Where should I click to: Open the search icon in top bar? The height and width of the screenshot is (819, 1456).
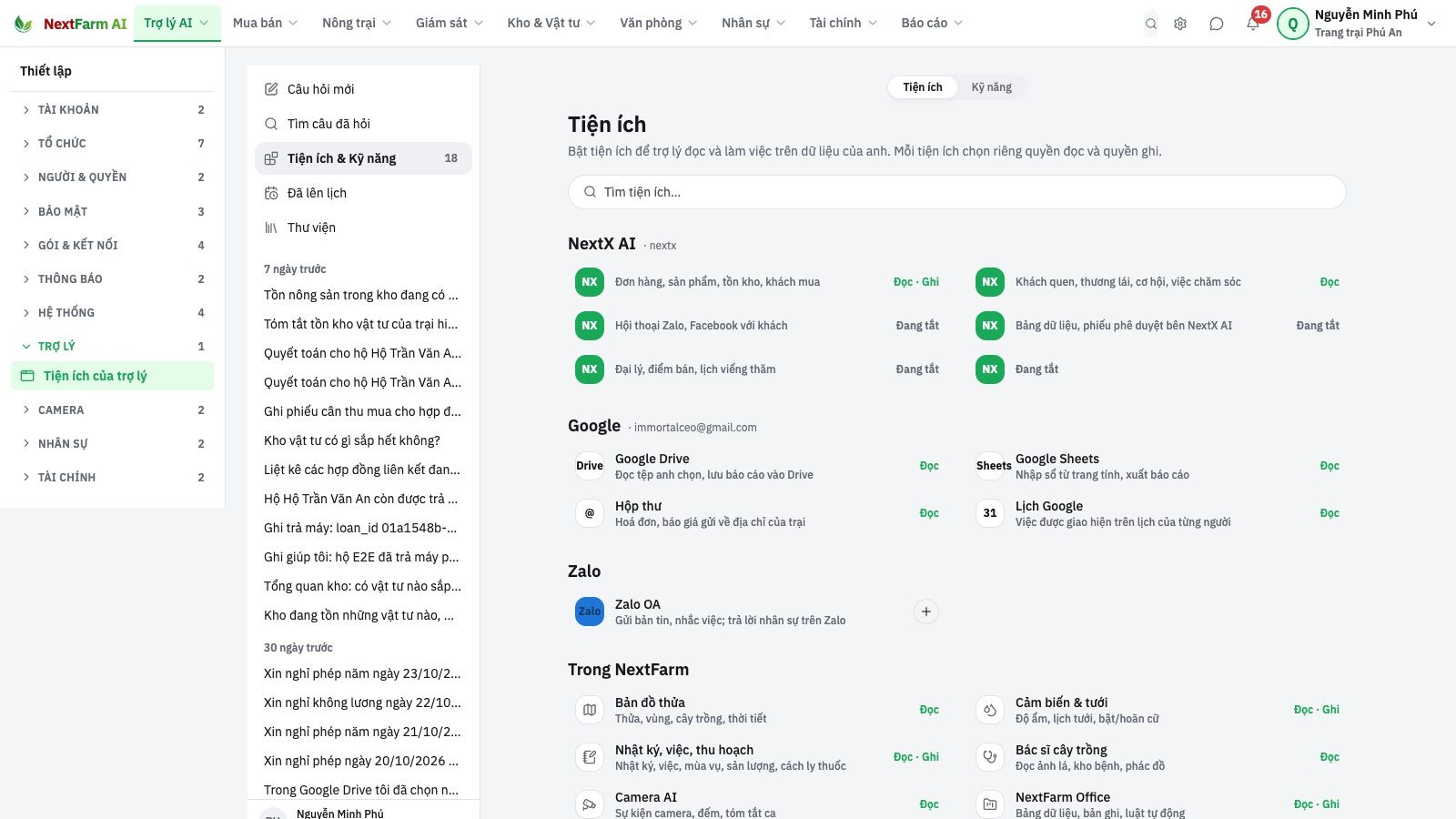coord(1151,24)
